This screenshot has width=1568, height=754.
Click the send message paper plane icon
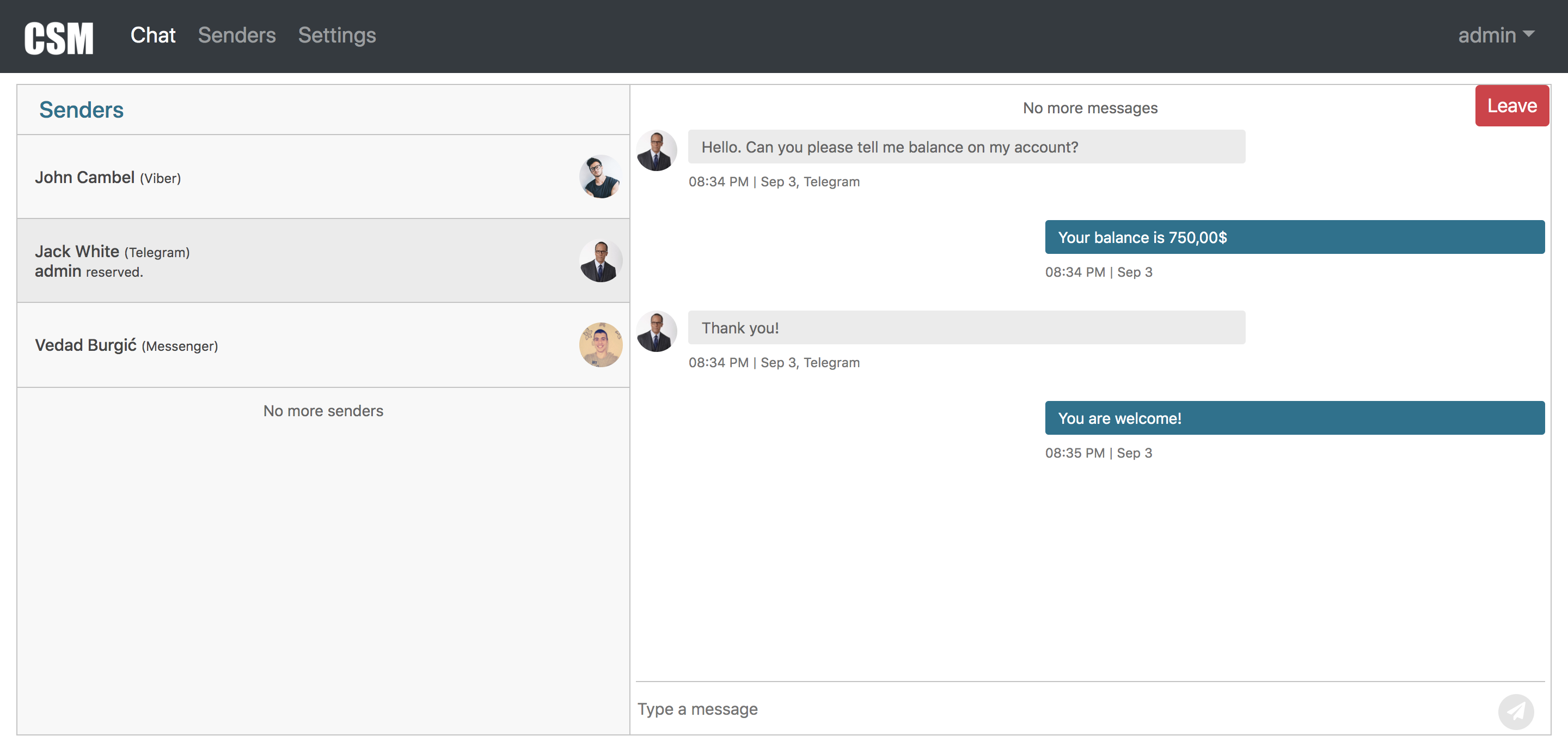tap(1516, 712)
